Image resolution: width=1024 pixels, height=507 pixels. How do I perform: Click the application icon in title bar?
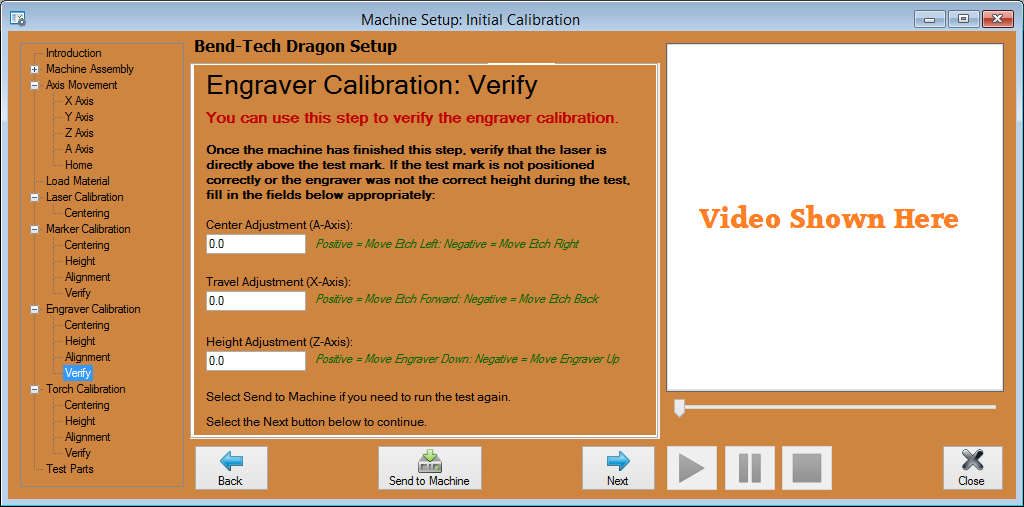coord(18,19)
